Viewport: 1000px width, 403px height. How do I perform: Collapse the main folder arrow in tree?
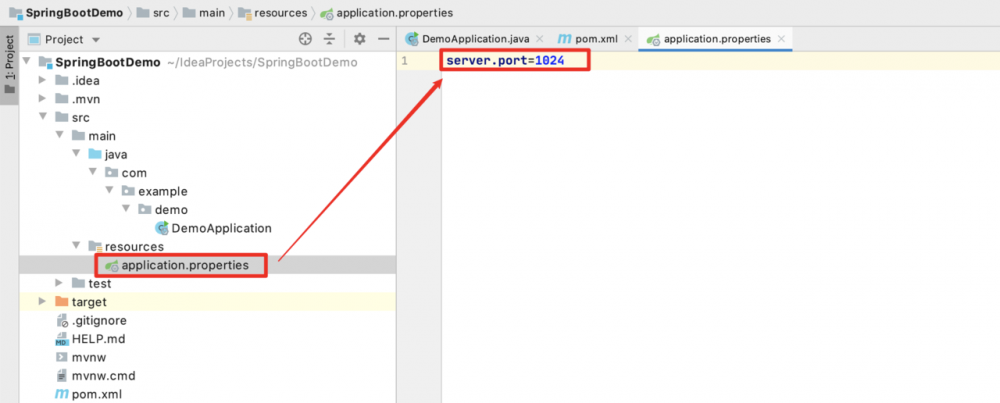coord(59,136)
